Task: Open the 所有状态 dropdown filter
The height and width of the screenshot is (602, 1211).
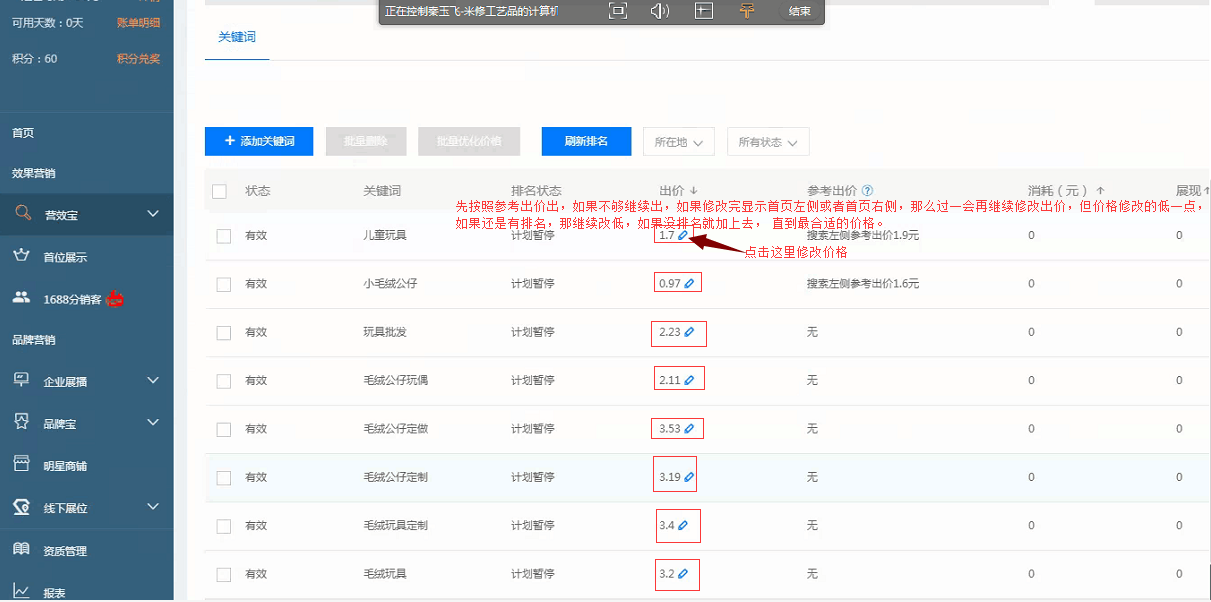Action: 767,143
